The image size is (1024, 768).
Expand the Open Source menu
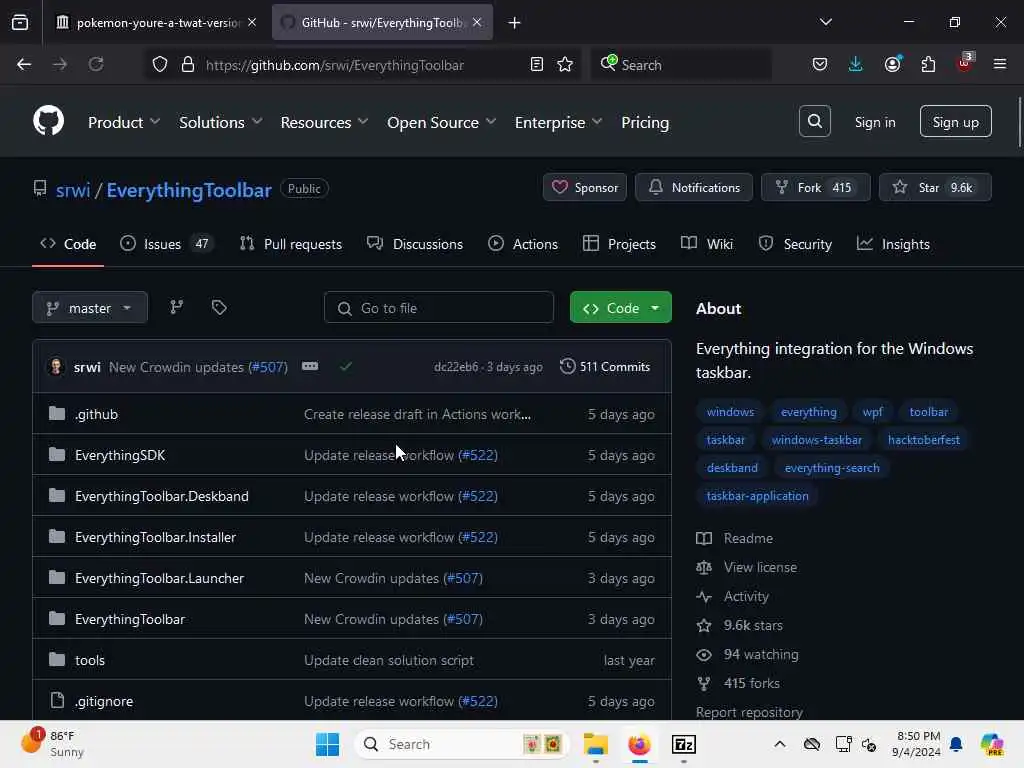click(x=441, y=122)
